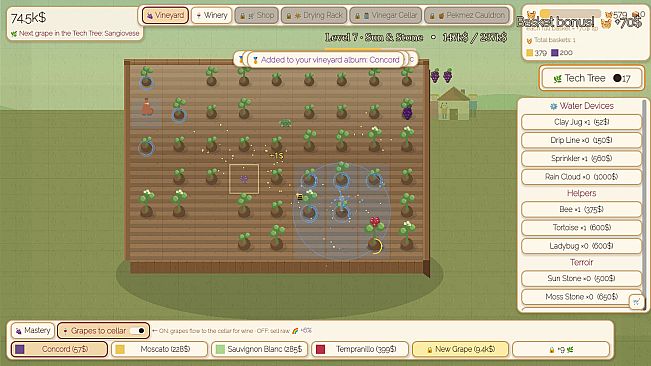Open the cart icon below Moss Stone

(636, 302)
